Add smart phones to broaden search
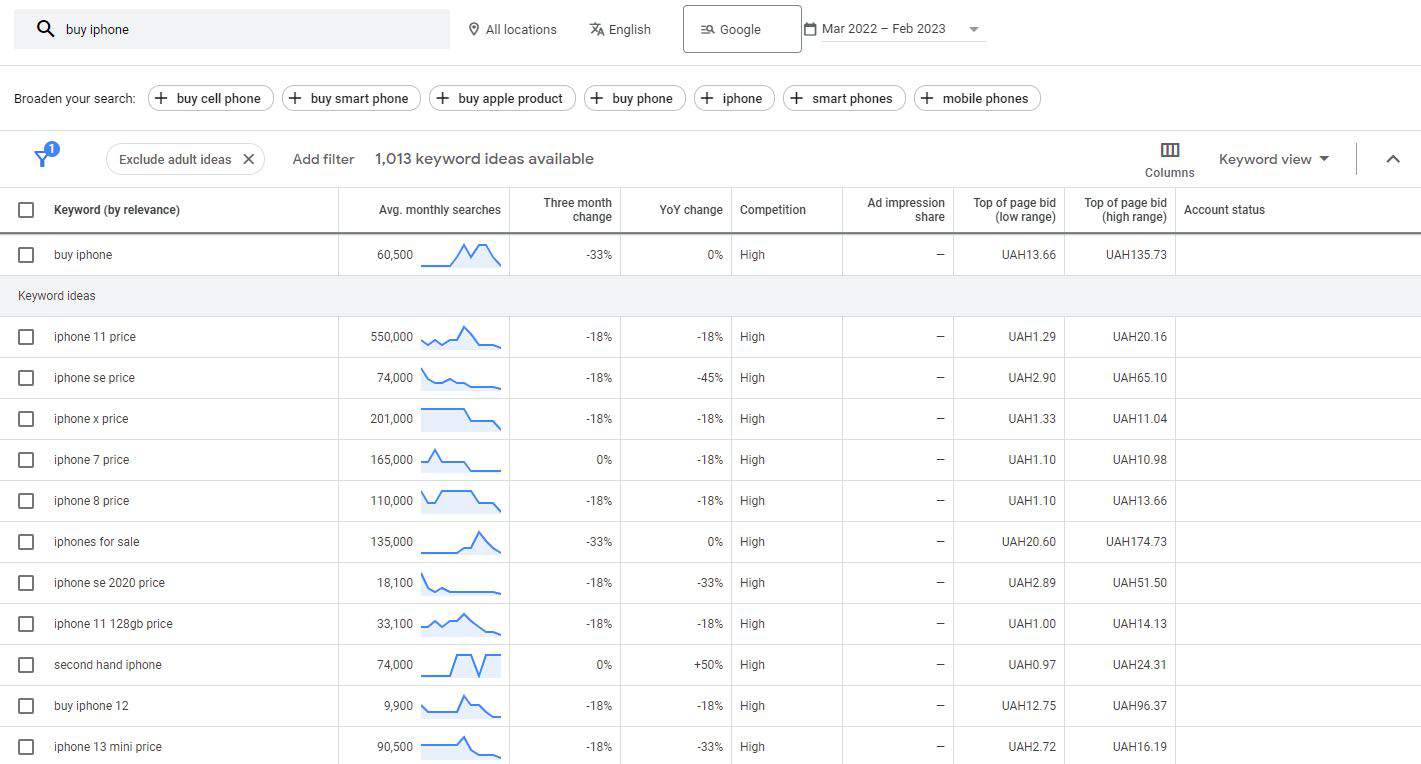 [x=845, y=98]
